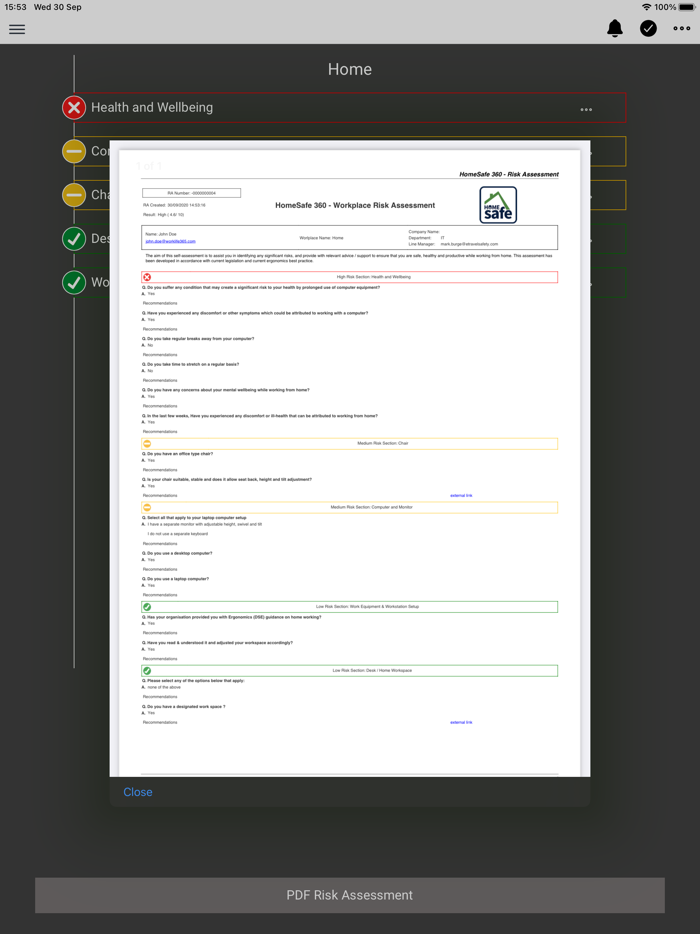Close the PDF preview dialog
The width and height of the screenshot is (700, 934).
(138, 792)
